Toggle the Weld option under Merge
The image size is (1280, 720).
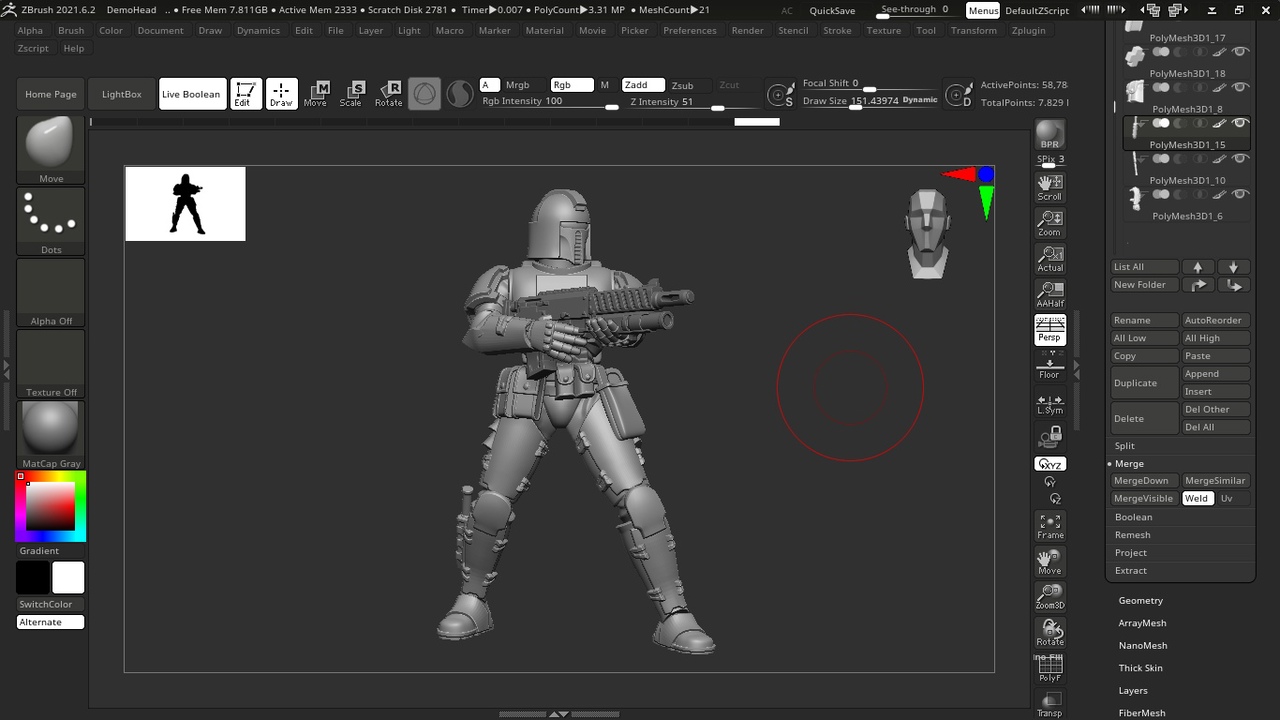(1197, 498)
